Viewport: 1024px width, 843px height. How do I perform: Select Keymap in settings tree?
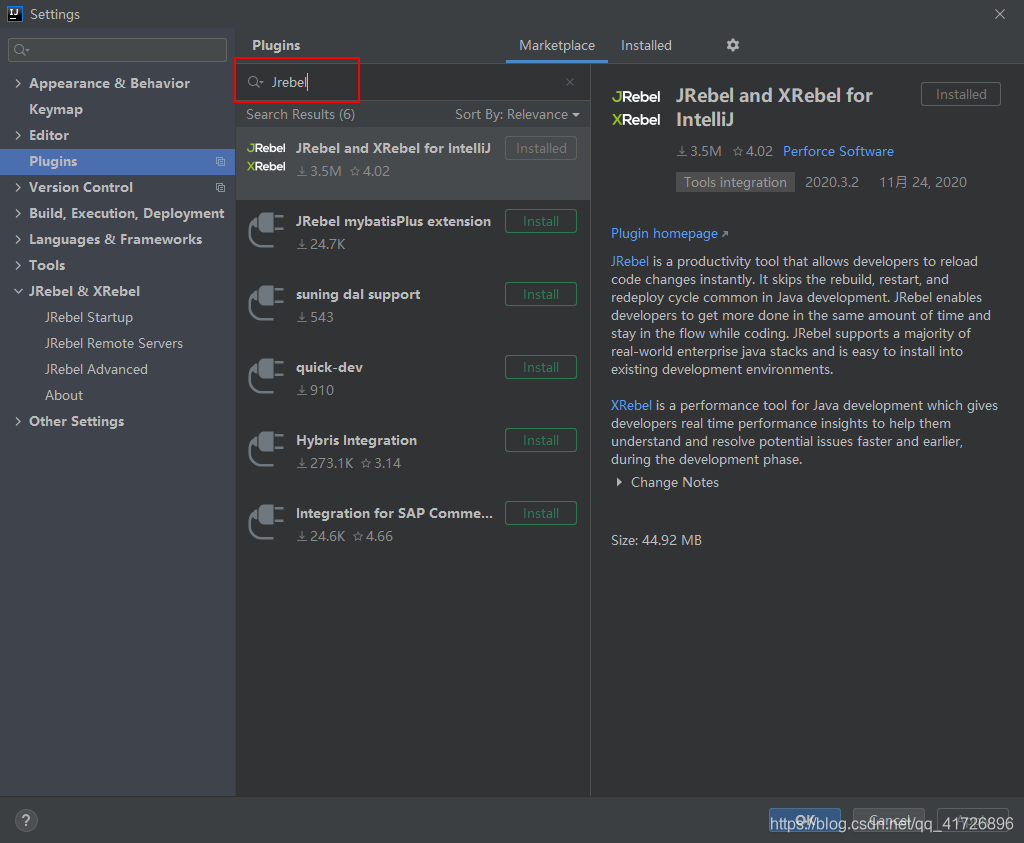(x=56, y=110)
